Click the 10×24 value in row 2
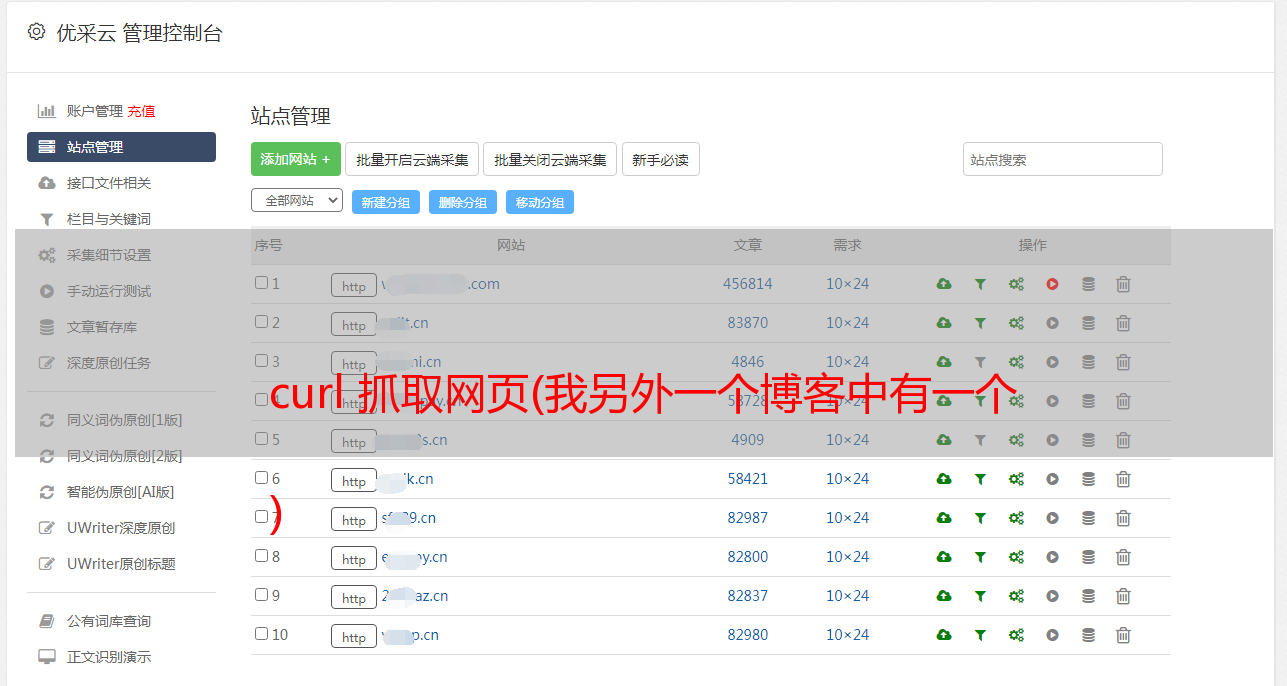The width and height of the screenshot is (1287, 686). [847, 323]
